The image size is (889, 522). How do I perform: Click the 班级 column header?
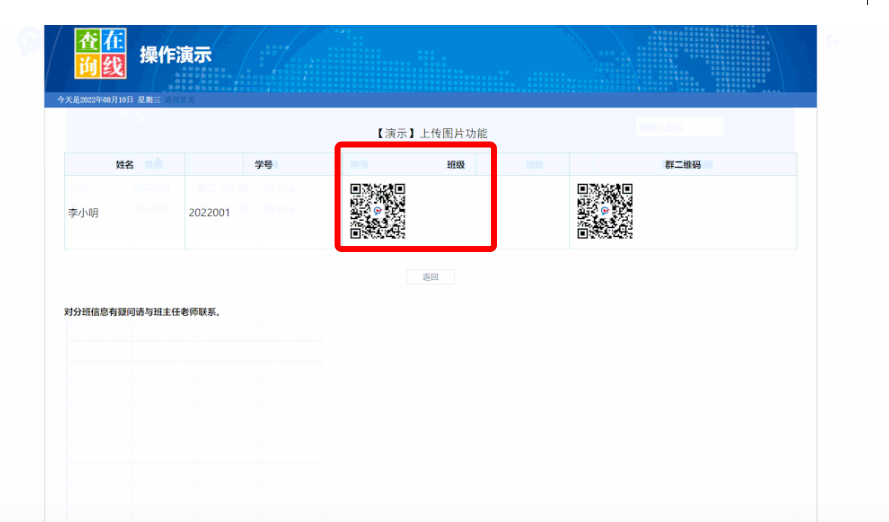click(x=456, y=164)
